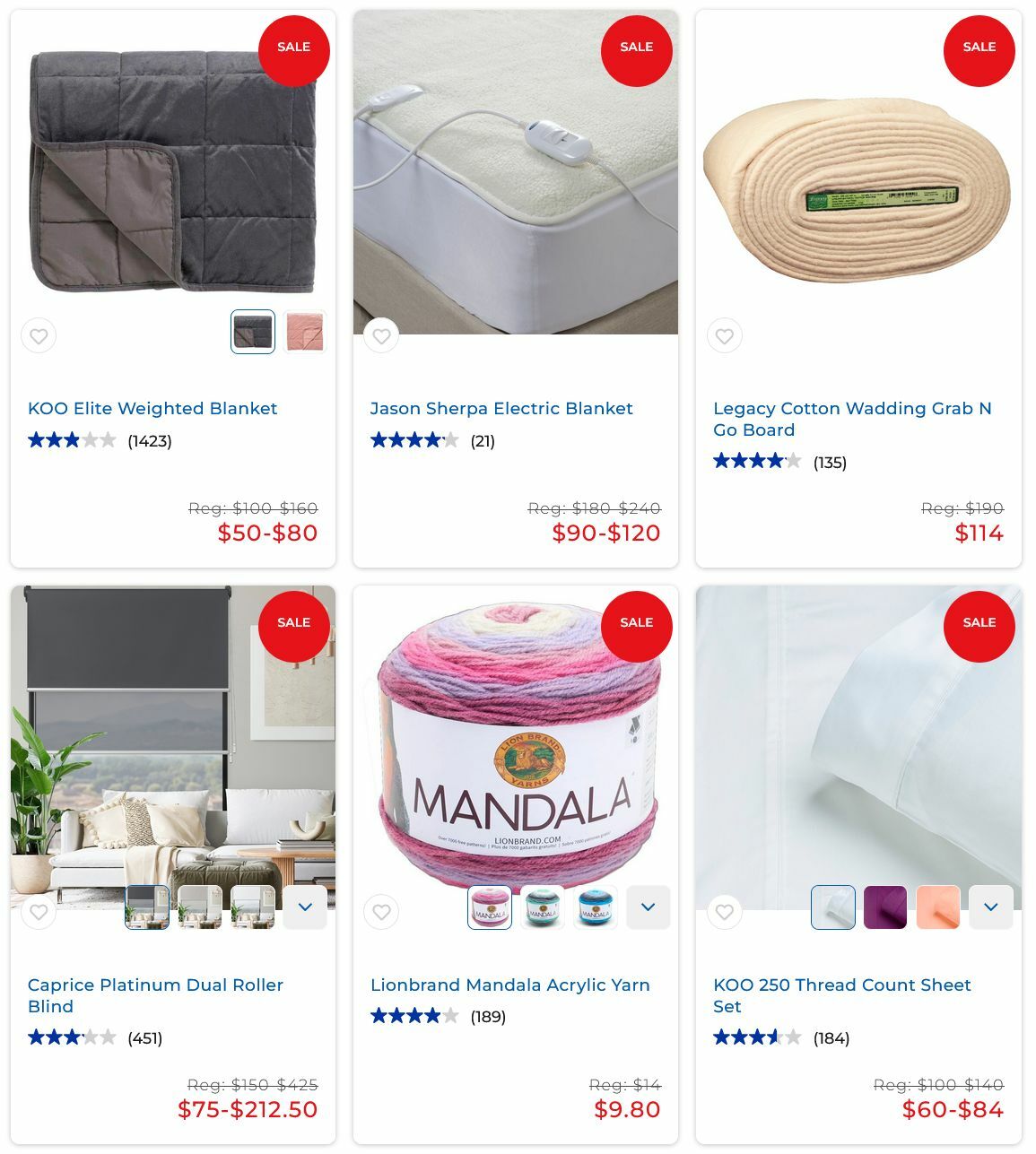This screenshot has height=1154, width=1036.
Task: Choose the grey weighted blanket swatch
Action: (x=253, y=332)
